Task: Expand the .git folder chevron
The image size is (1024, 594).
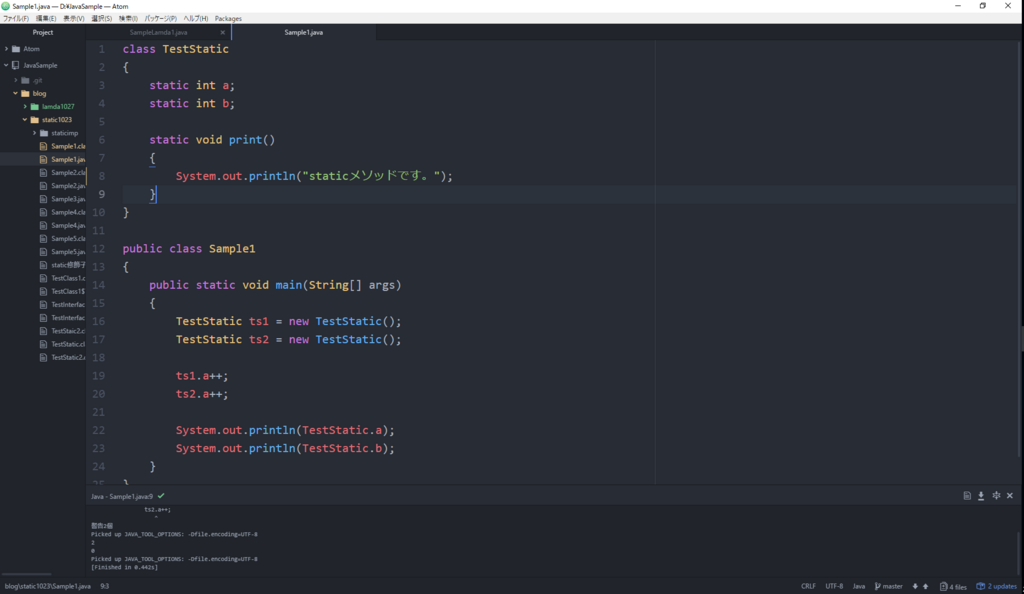Action: tap(16, 80)
